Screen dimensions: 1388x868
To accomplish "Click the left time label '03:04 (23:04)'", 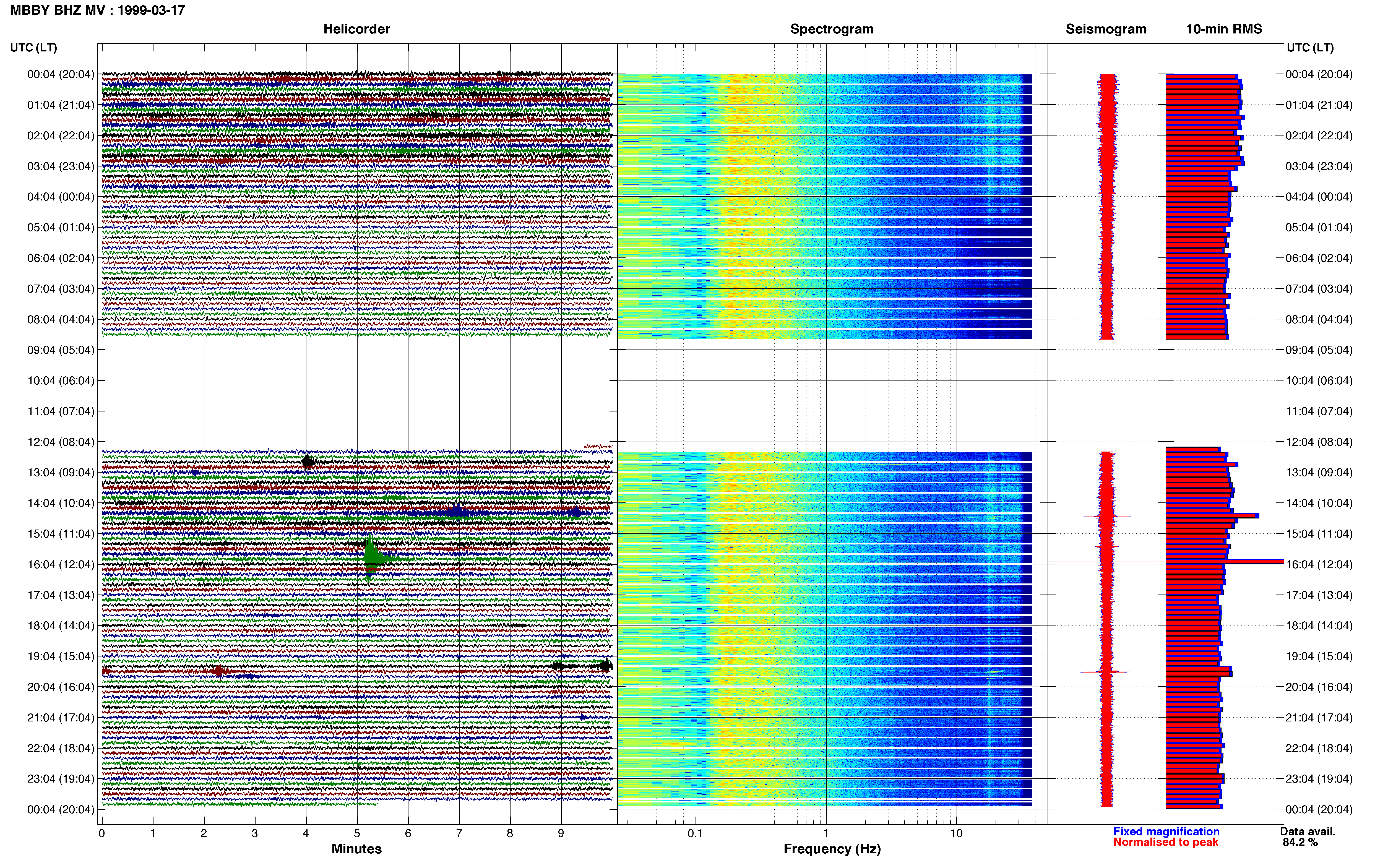I will tap(61, 166).
